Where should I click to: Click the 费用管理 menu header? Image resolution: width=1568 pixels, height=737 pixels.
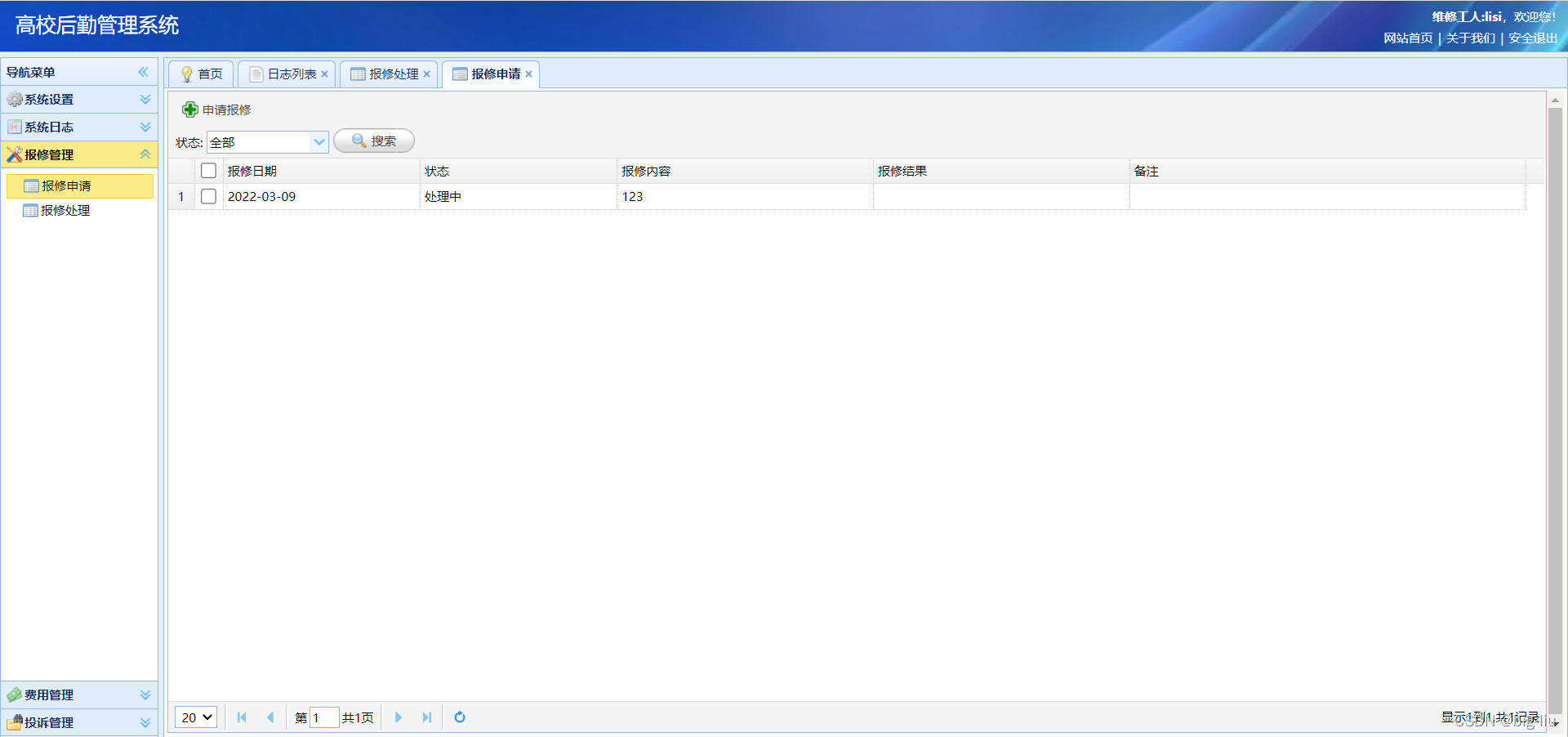[x=79, y=695]
